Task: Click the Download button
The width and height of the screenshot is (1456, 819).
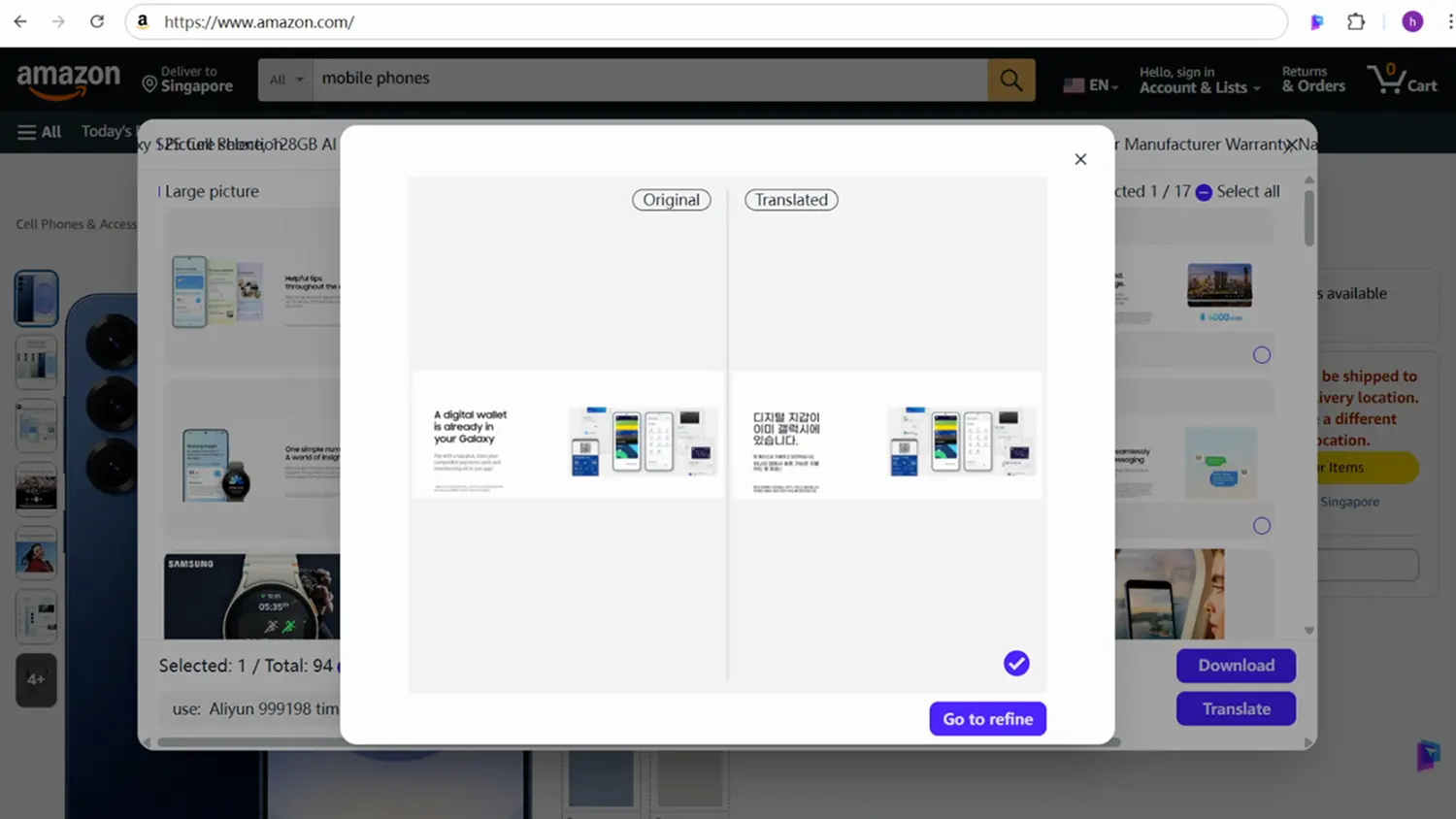Action: point(1236,666)
